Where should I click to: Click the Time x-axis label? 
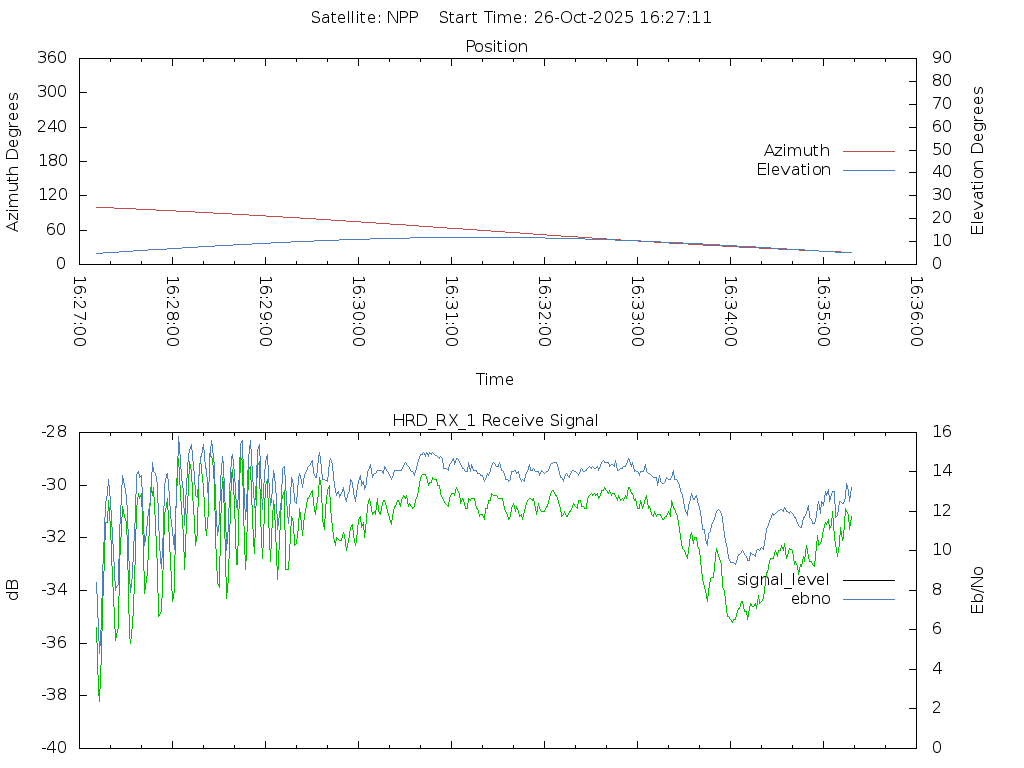click(x=495, y=380)
